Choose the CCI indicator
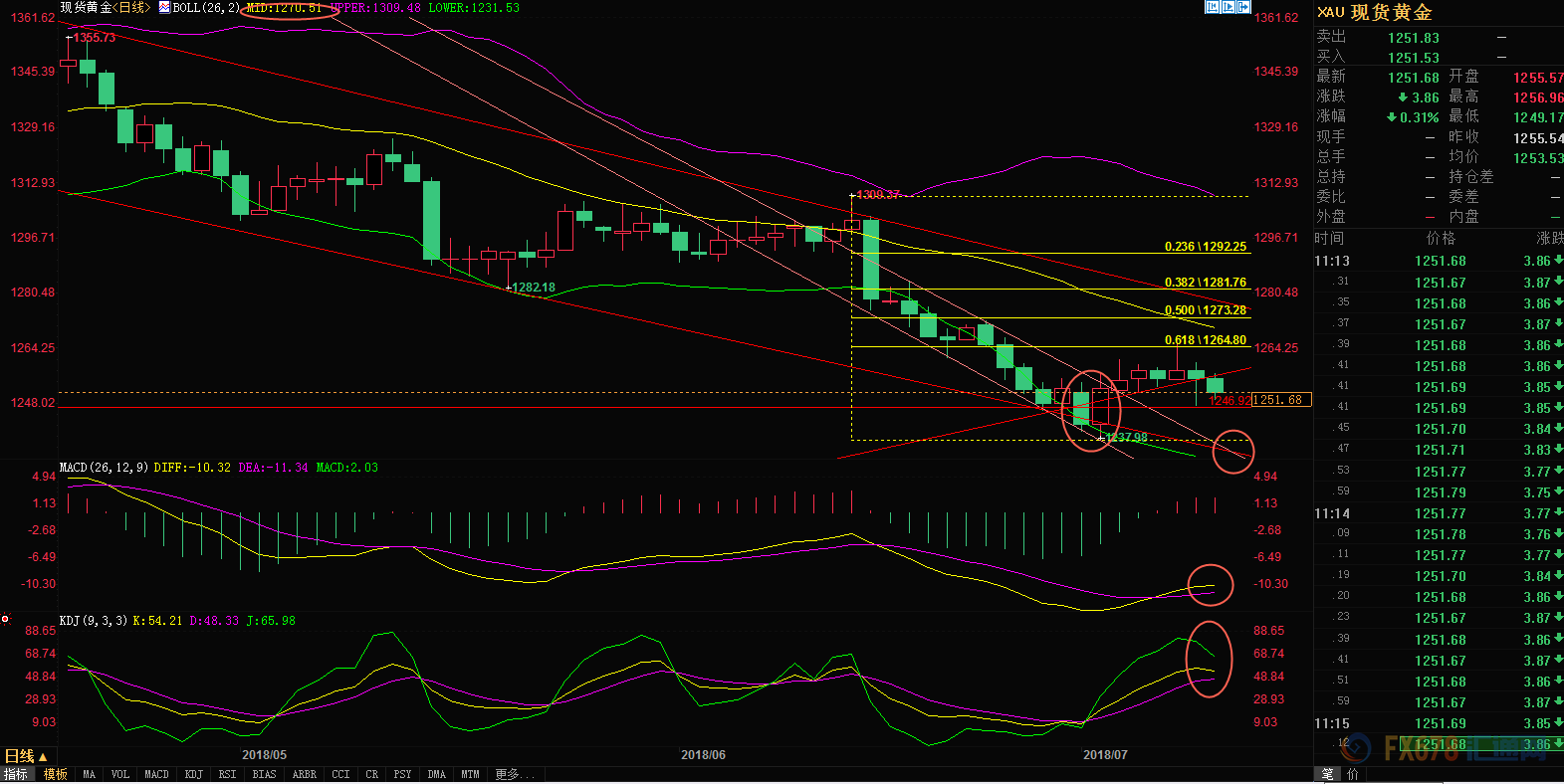The height and width of the screenshot is (784, 1564). point(340,774)
